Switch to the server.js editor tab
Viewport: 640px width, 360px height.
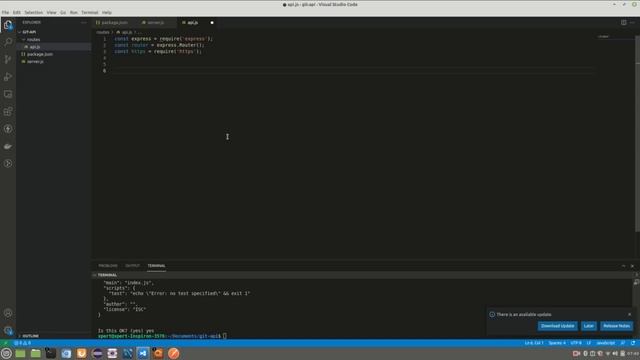coord(156,22)
